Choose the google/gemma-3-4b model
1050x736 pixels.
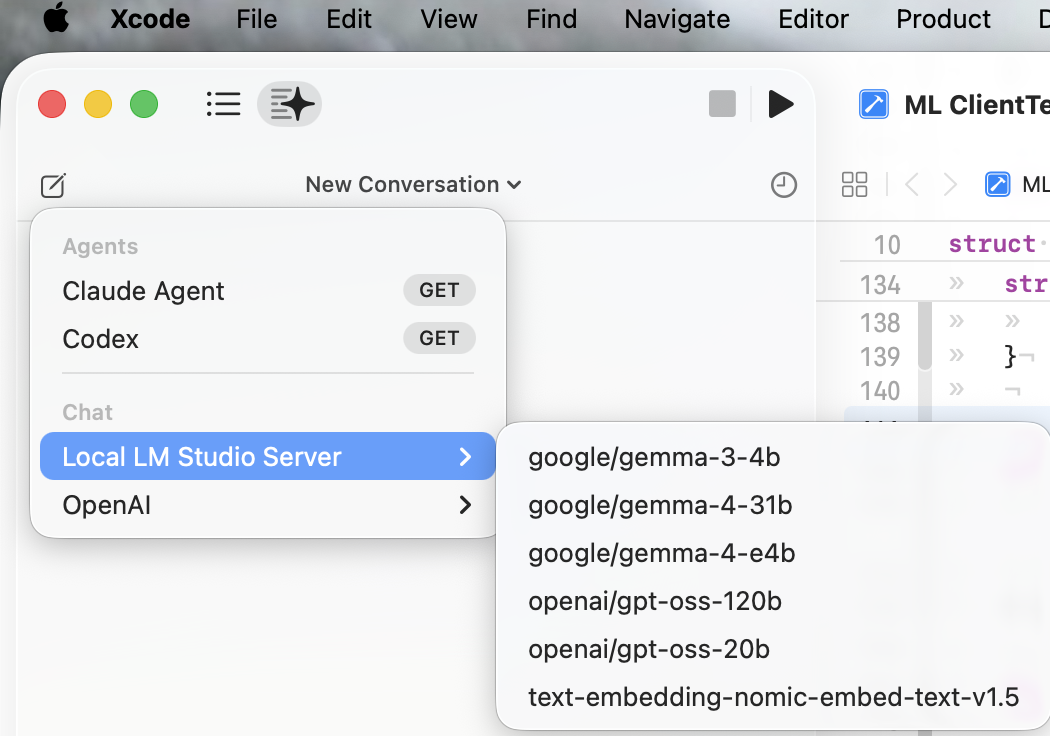(654, 457)
